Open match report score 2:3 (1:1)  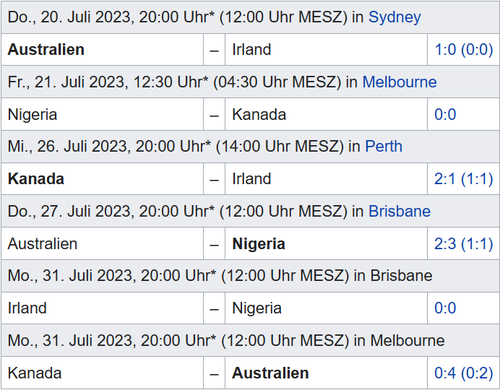[464, 244]
